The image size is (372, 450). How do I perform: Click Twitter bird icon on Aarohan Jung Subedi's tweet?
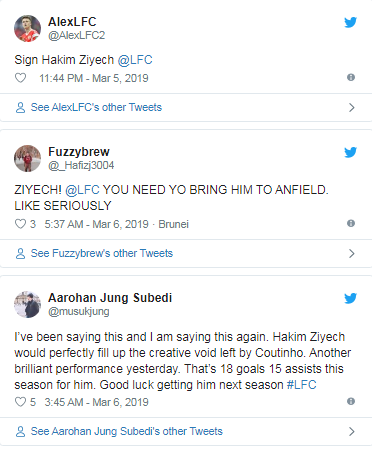[350, 298]
